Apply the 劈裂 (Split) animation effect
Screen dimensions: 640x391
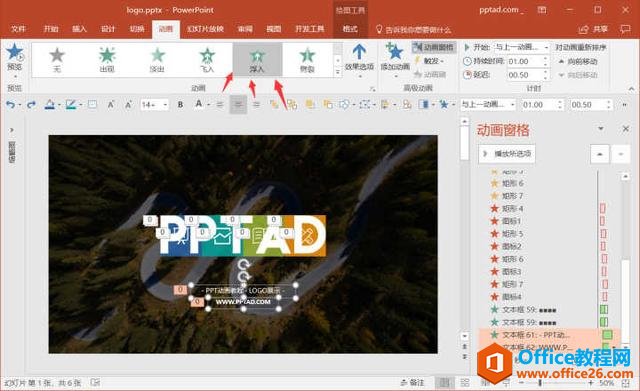pyautogui.click(x=307, y=60)
